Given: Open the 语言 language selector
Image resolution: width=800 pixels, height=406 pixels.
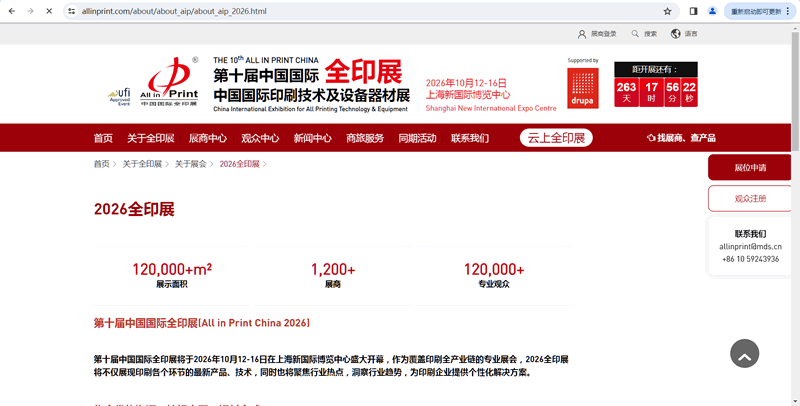Looking at the screenshot, I should tap(685, 34).
